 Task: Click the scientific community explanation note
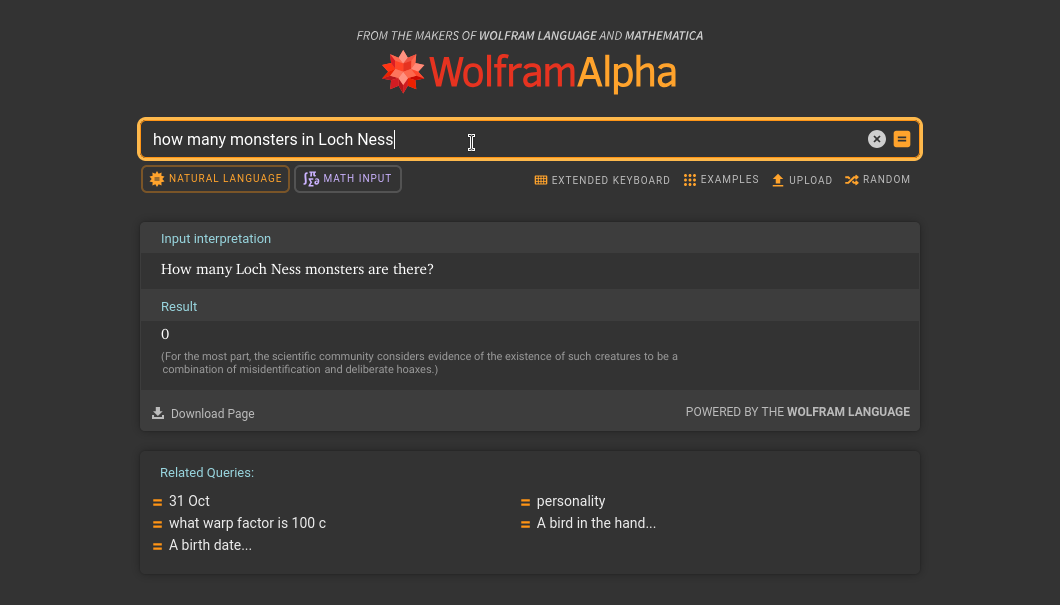click(x=419, y=363)
